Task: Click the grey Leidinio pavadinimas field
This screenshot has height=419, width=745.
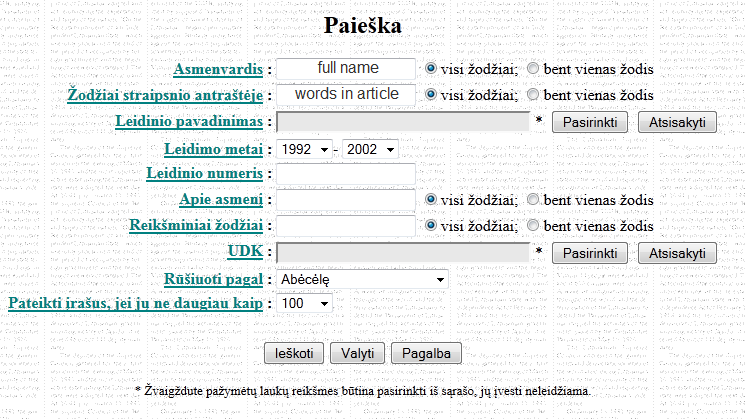Action: point(403,122)
